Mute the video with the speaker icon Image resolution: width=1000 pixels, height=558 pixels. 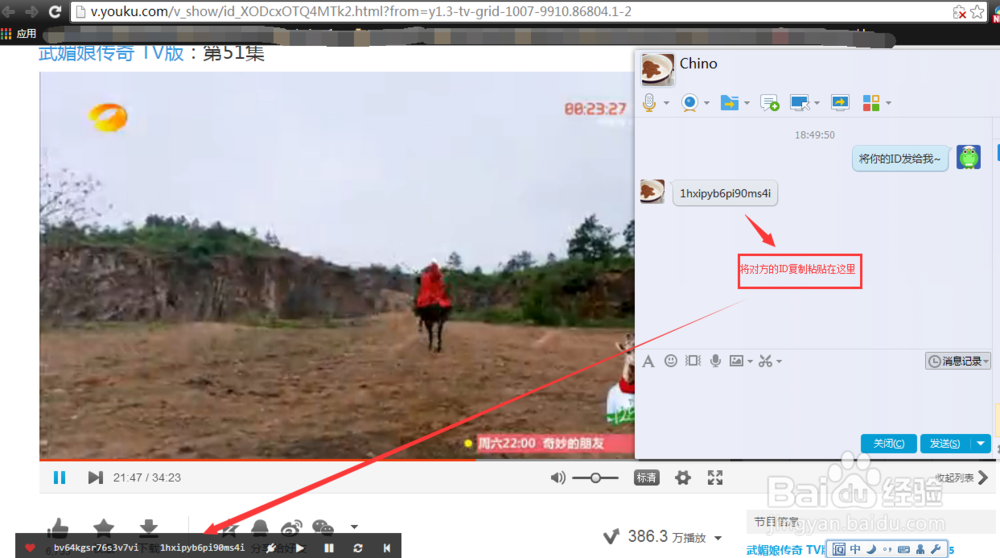tap(557, 478)
